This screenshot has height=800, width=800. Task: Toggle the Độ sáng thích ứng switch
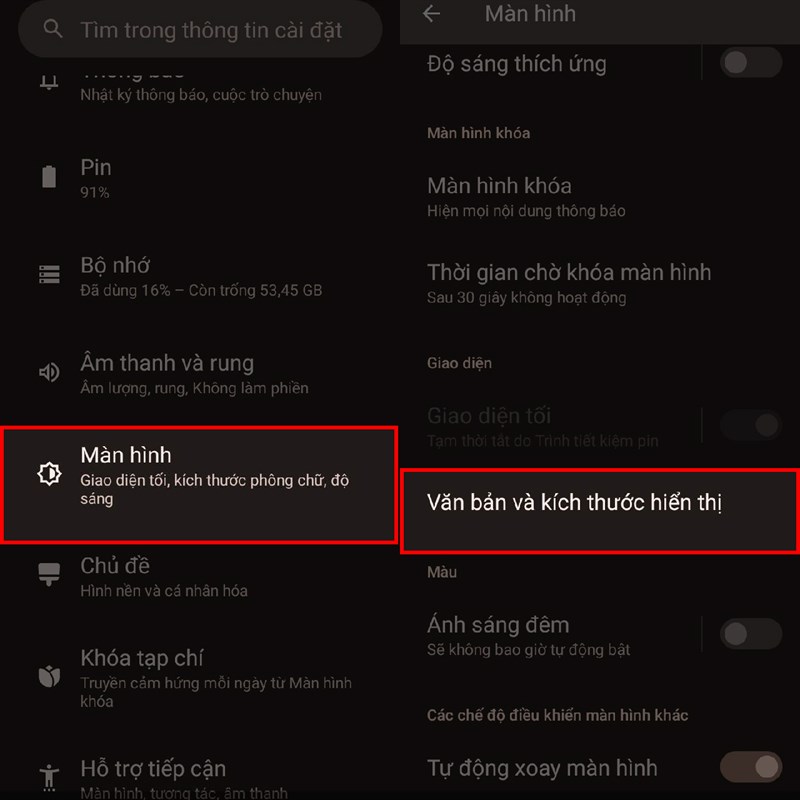(751, 63)
